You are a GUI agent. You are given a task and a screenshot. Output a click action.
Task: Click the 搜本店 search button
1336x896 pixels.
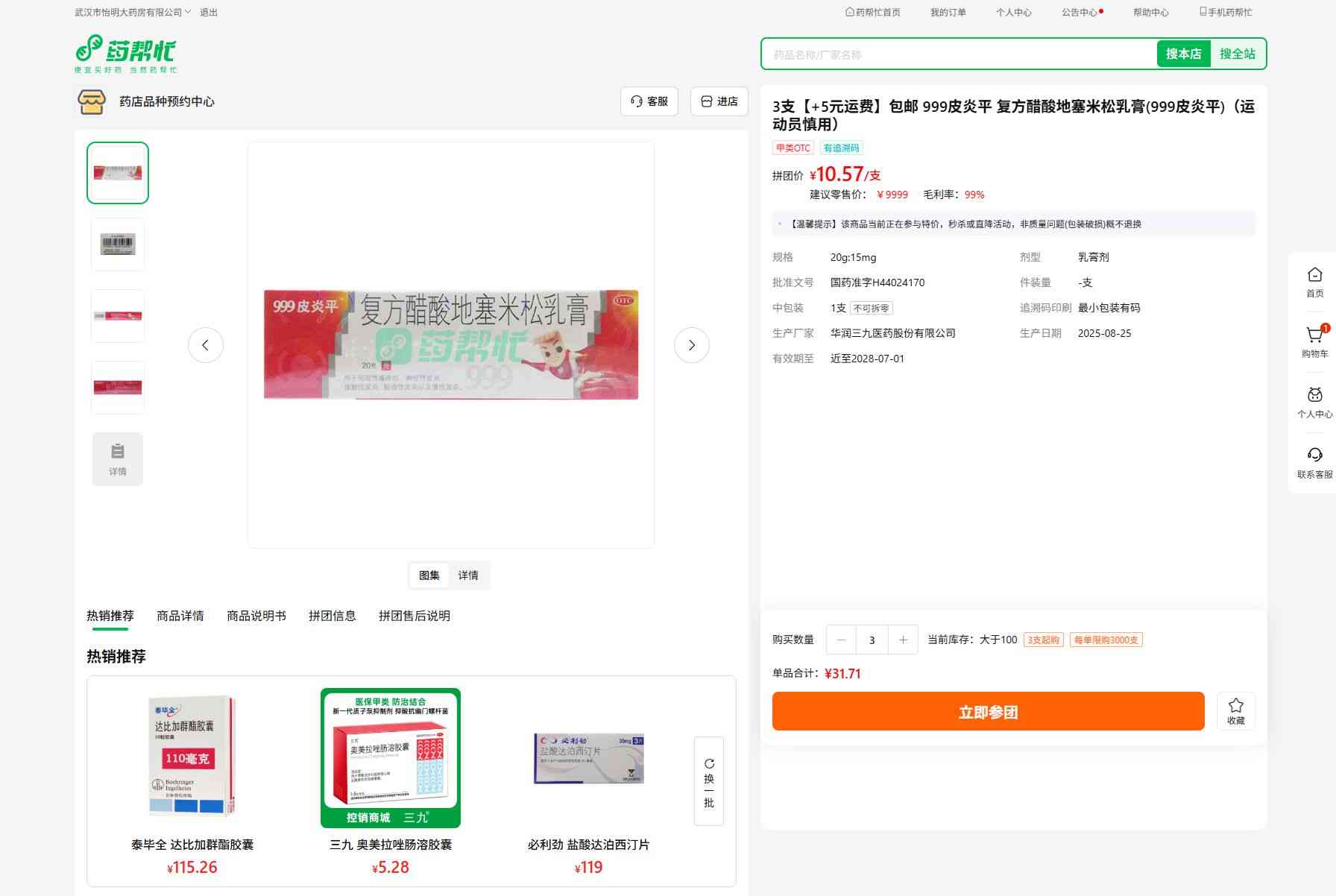(1183, 54)
